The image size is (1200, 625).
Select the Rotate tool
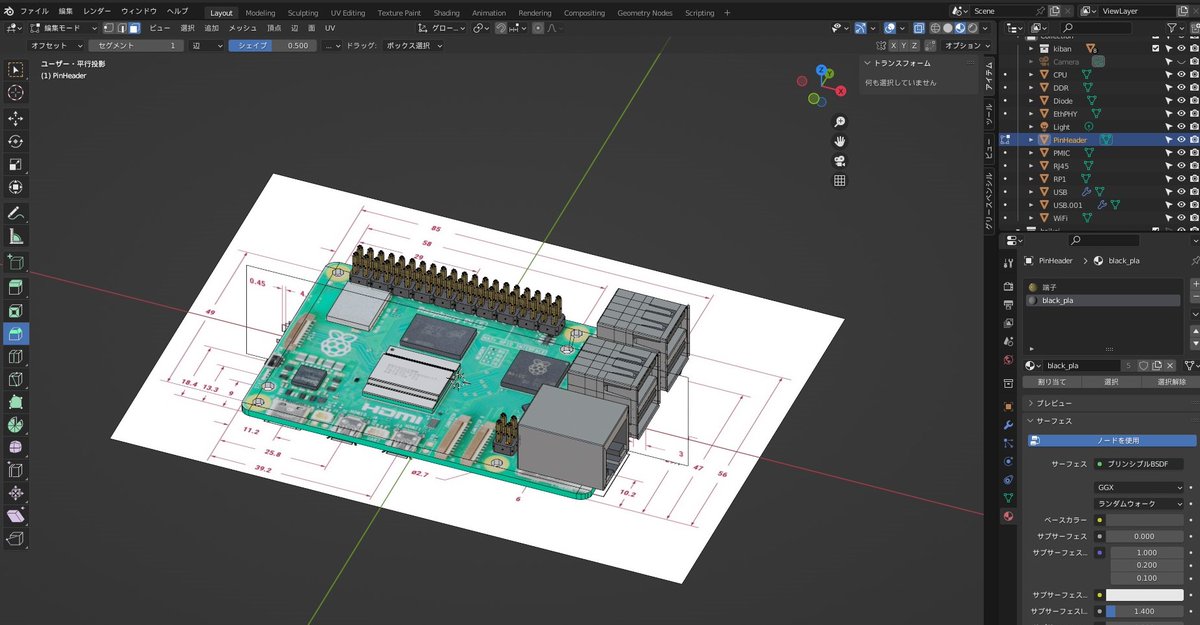(x=16, y=141)
